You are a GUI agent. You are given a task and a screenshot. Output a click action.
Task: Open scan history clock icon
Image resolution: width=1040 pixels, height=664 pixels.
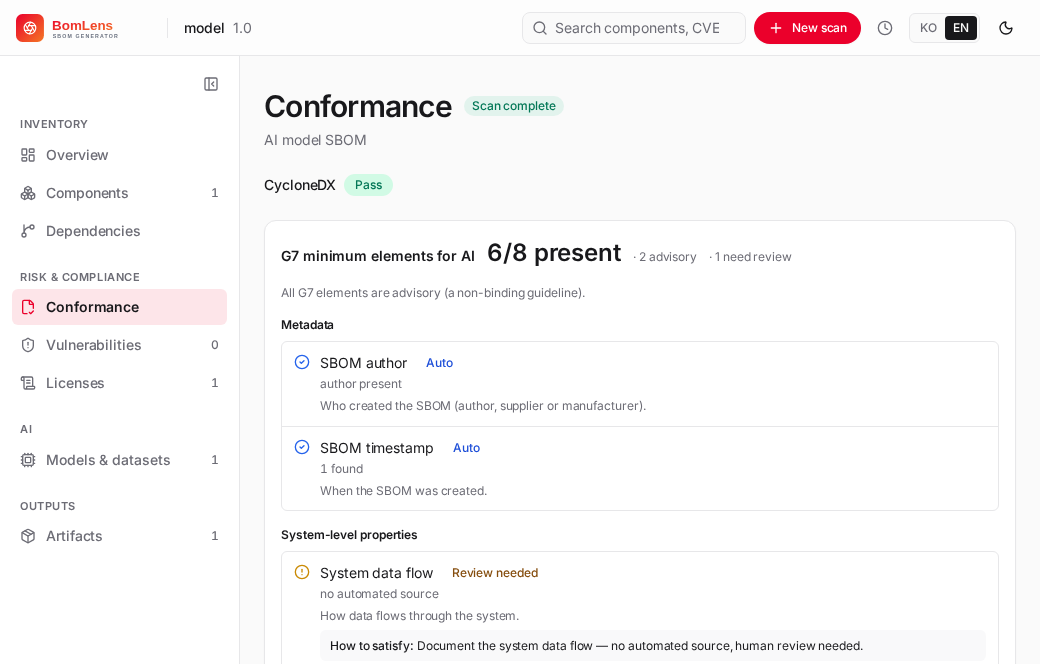pos(885,28)
